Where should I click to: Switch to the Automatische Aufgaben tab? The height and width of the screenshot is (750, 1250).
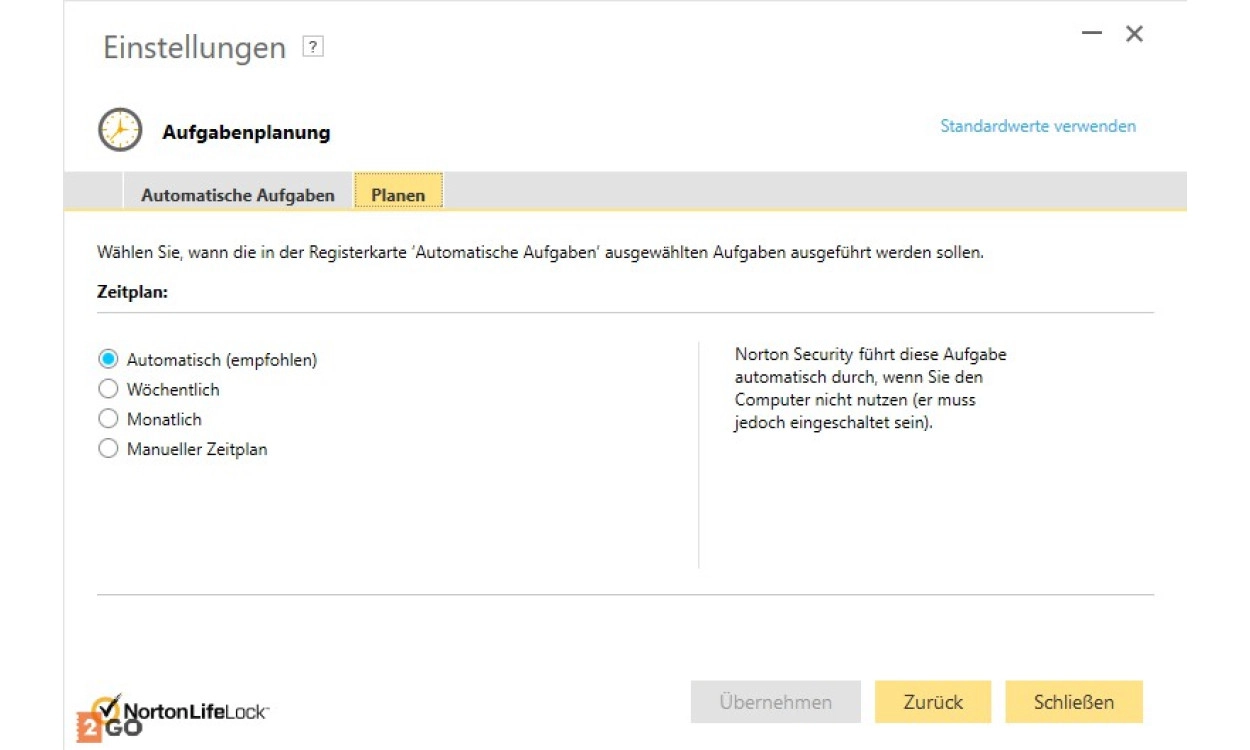[x=238, y=195]
